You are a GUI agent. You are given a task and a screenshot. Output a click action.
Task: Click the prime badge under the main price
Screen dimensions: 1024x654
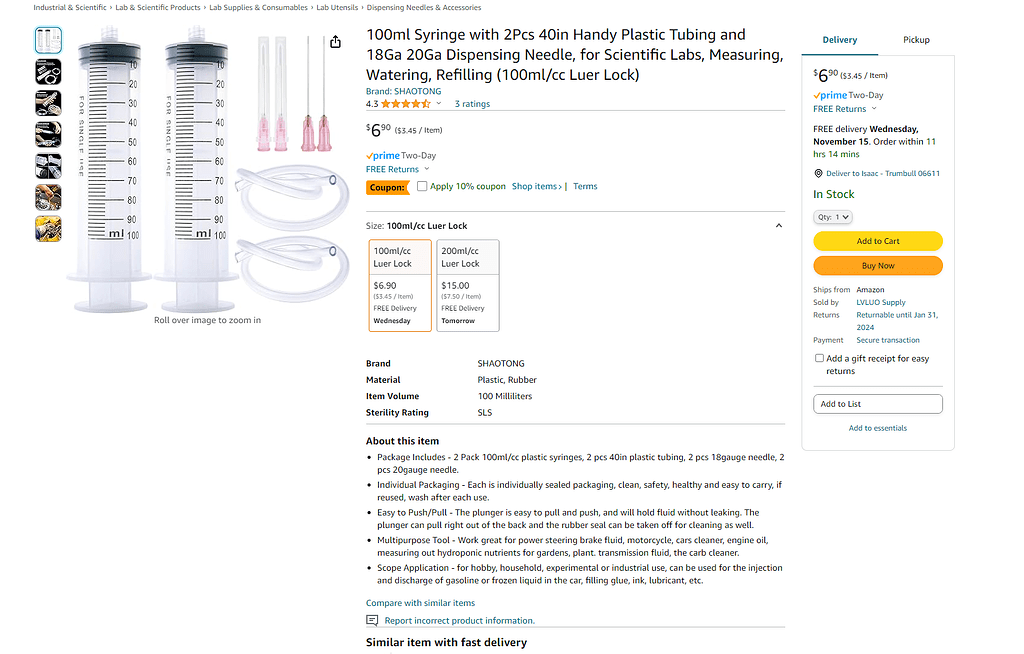(x=381, y=156)
